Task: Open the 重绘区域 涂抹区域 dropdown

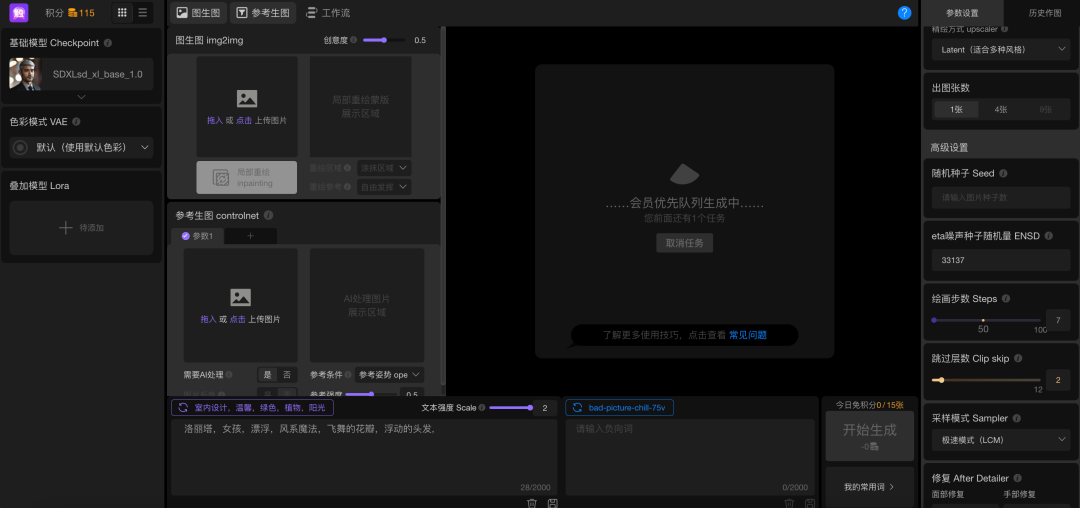Action: 384,167
